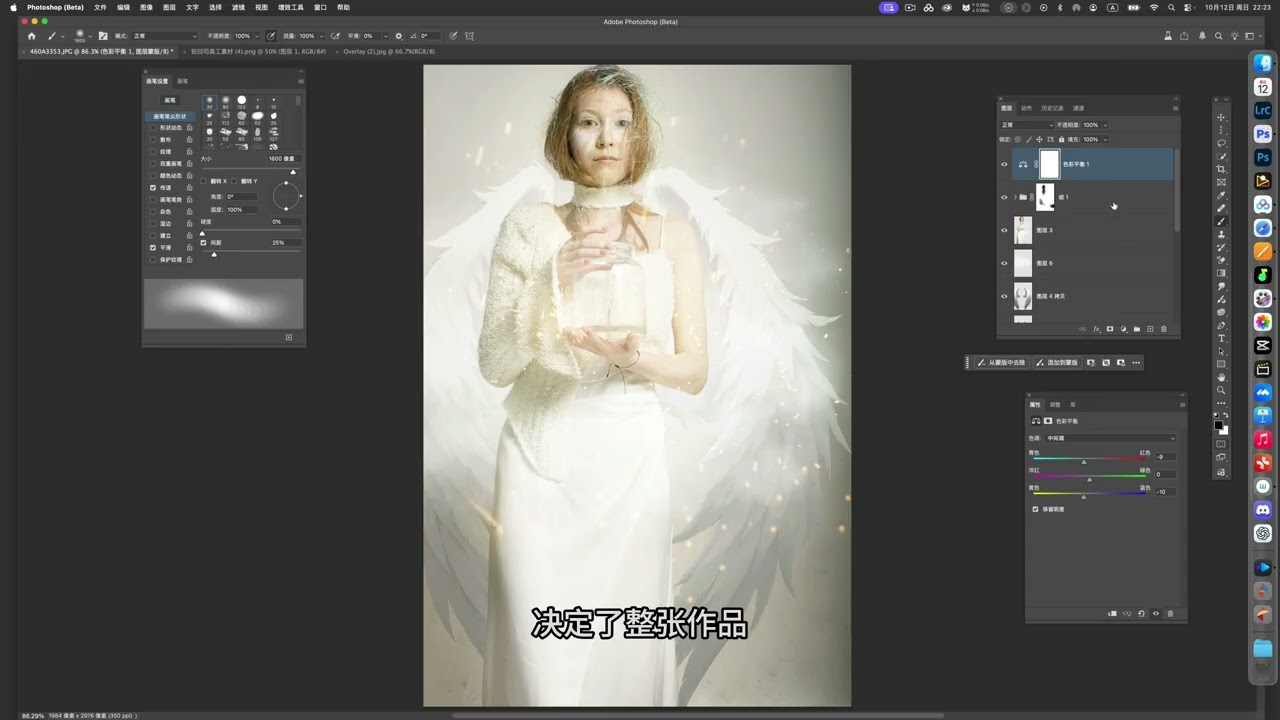The image size is (1280, 720).
Task: Clip adjustment to layer in Properties panel
Action: pos(1112,613)
